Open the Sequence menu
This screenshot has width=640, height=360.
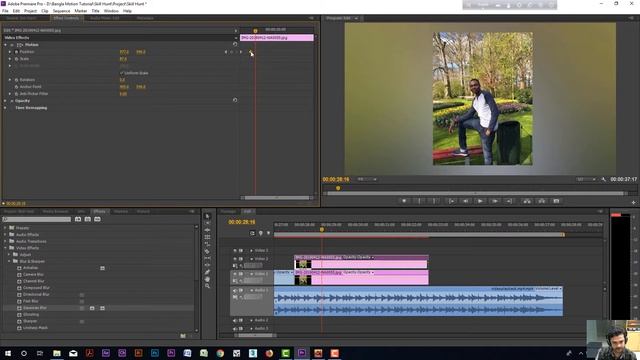coord(61,11)
